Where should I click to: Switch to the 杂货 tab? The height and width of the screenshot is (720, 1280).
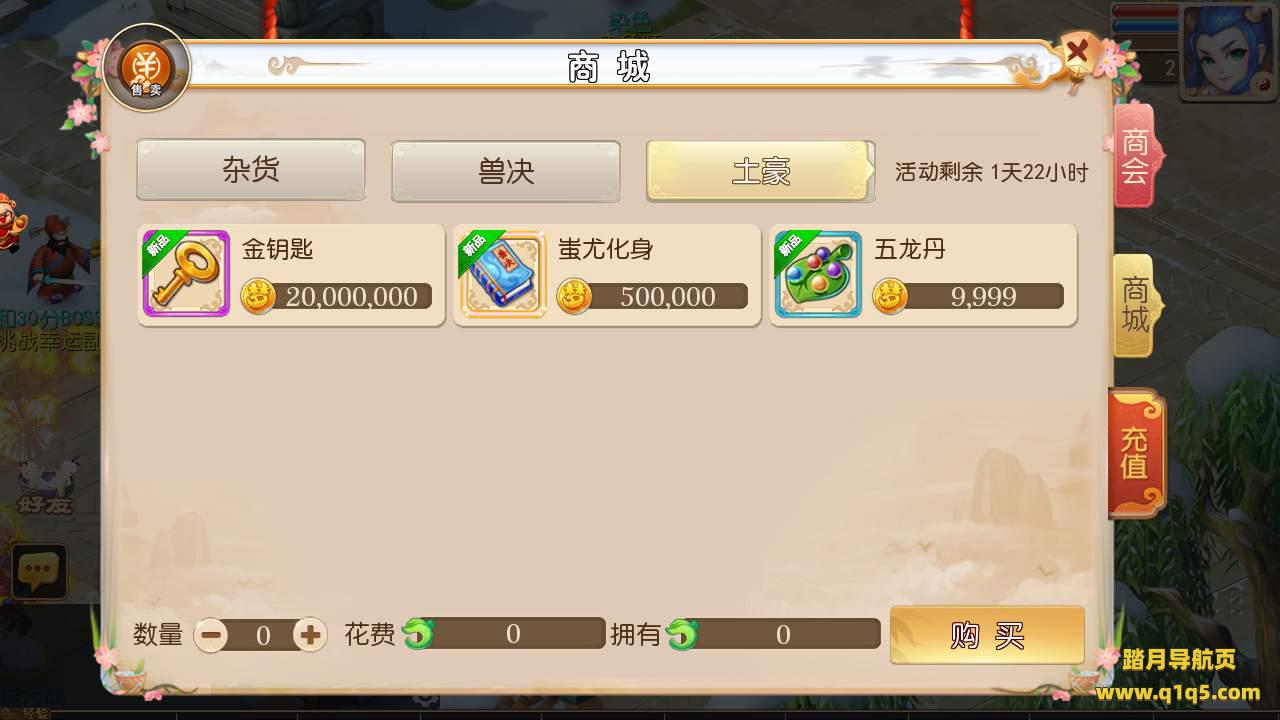251,170
